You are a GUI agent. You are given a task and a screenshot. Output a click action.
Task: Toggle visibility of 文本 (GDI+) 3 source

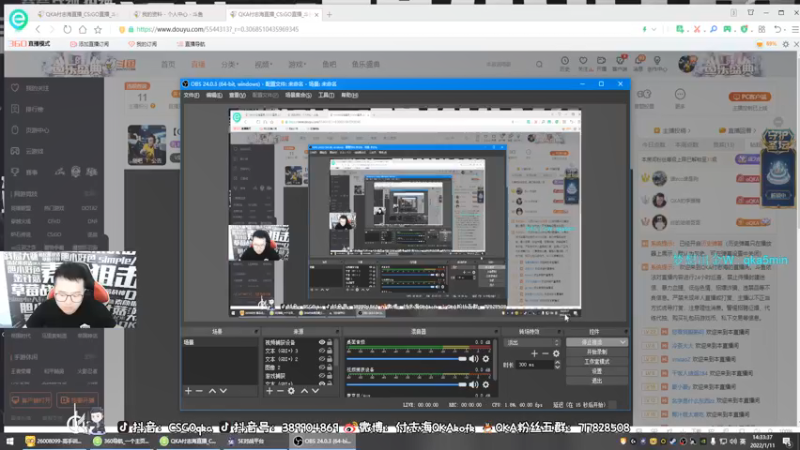coord(321,351)
